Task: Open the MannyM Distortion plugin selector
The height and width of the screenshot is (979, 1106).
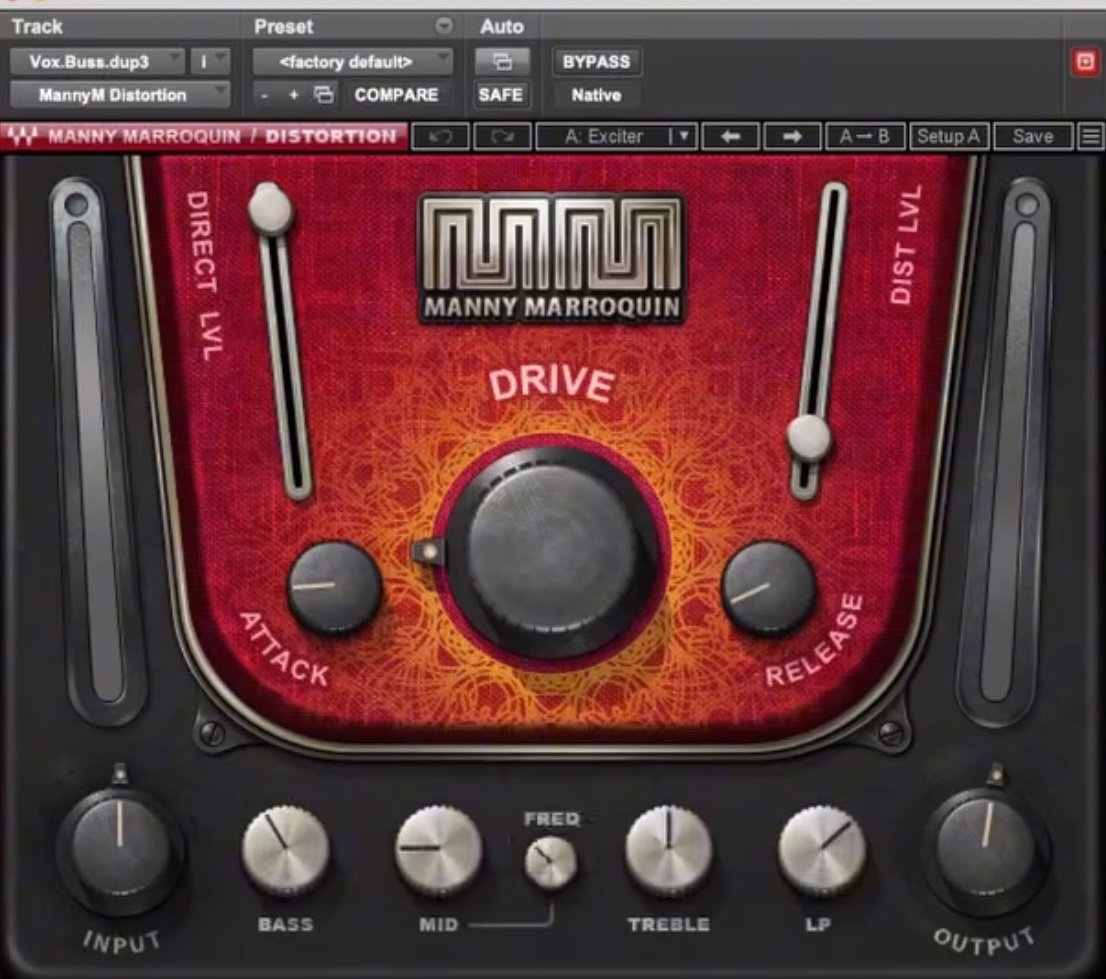Action: pyautogui.click(x=121, y=95)
